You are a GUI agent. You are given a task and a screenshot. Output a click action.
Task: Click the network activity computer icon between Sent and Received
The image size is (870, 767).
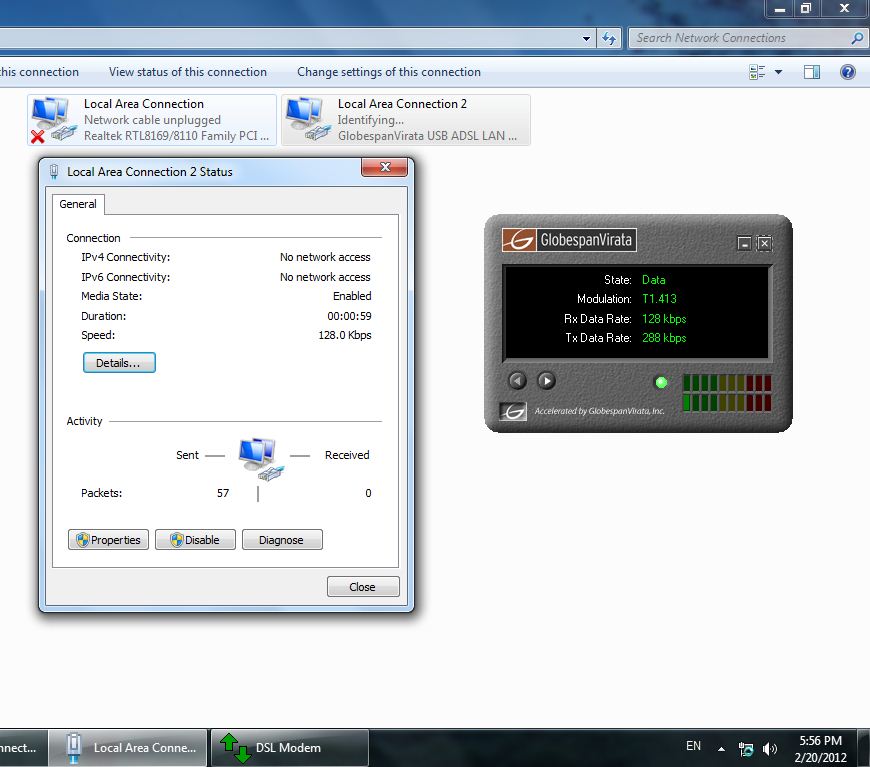(260, 458)
